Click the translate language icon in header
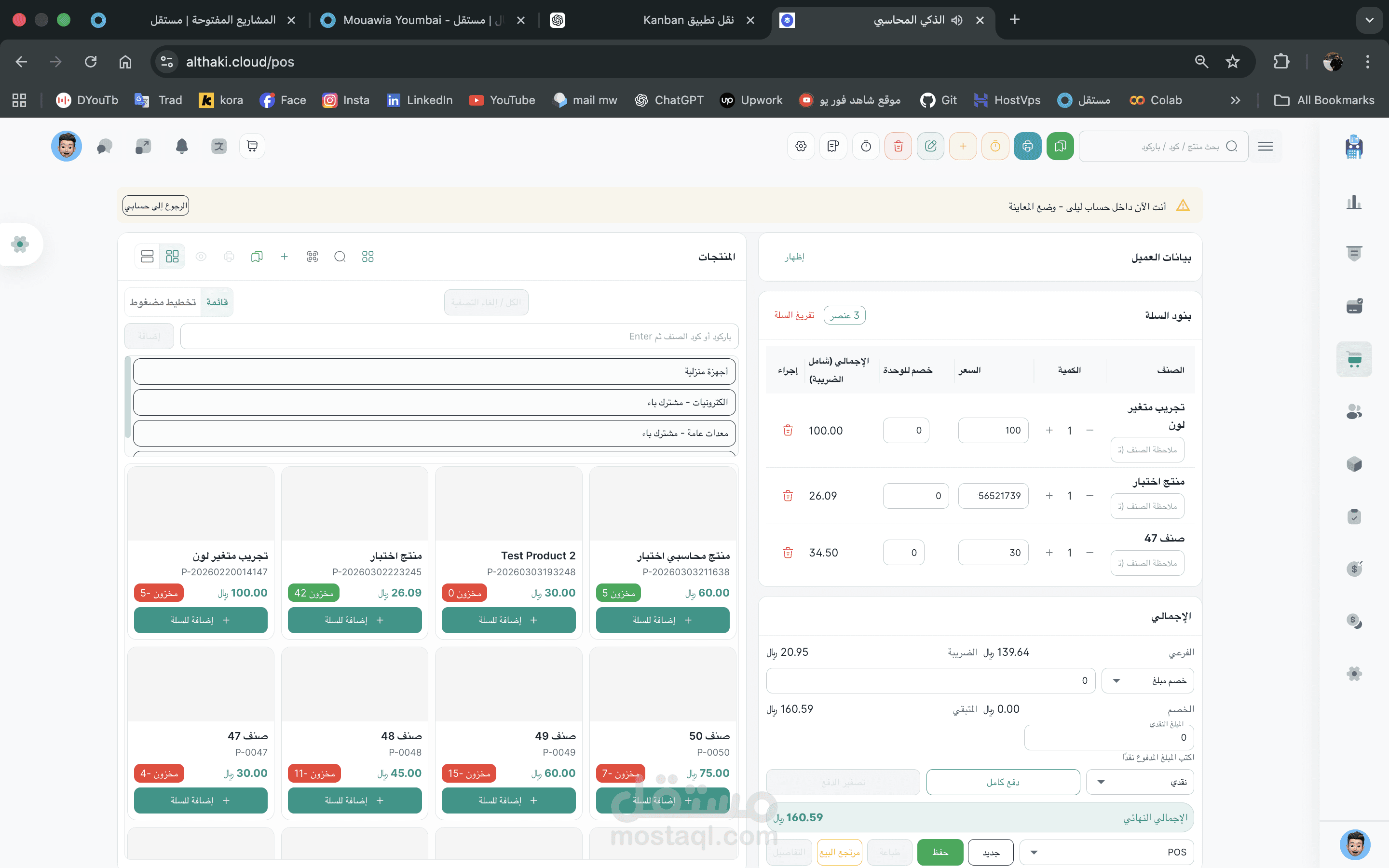 click(x=218, y=147)
